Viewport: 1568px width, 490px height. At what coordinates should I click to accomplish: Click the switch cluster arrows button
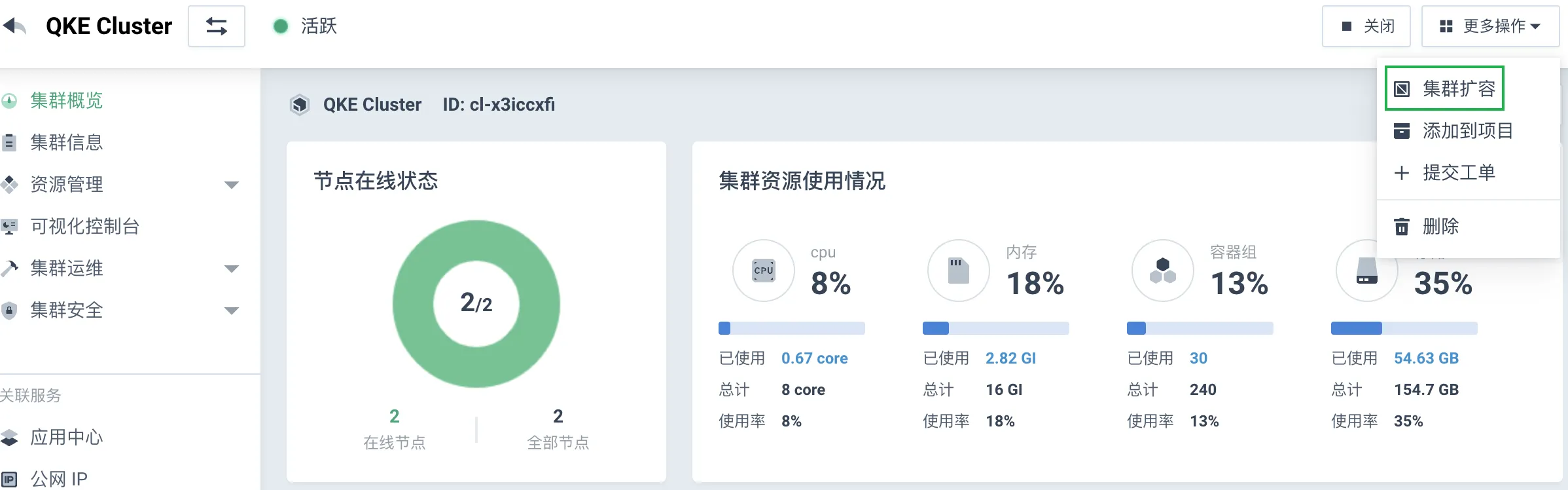pyautogui.click(x=217, y=26)
